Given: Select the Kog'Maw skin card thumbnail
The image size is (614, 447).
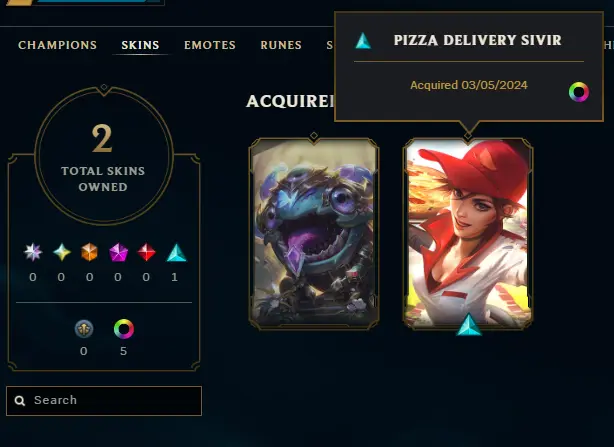Looking at the screenshot, I should click(314, 233).
